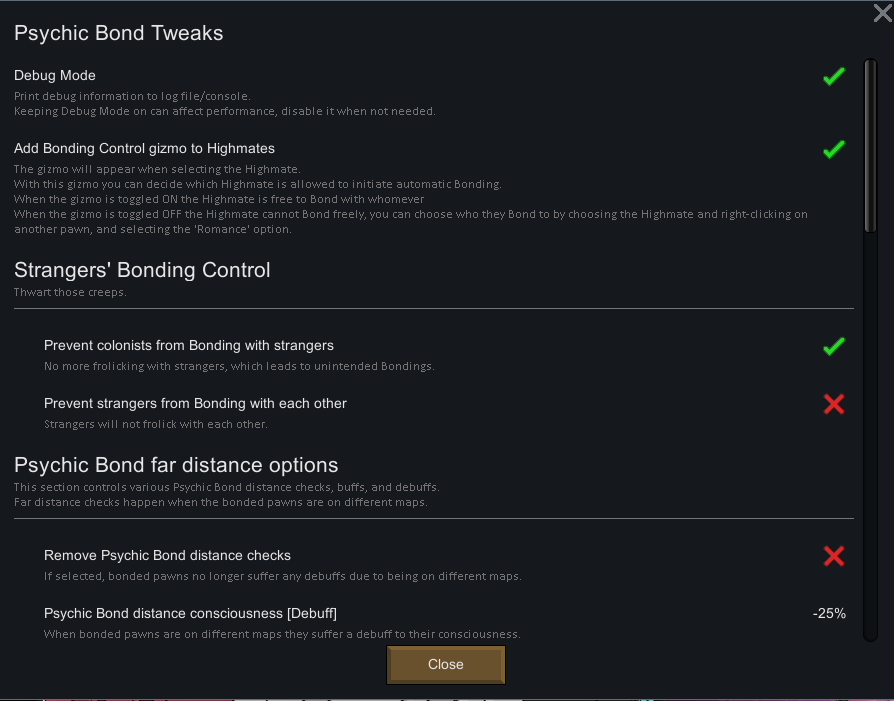Image resolution: width=894 pixels, height=701 pixels.
Task: Click the vertical scrollbar on the right
Action: pos(870,147)
